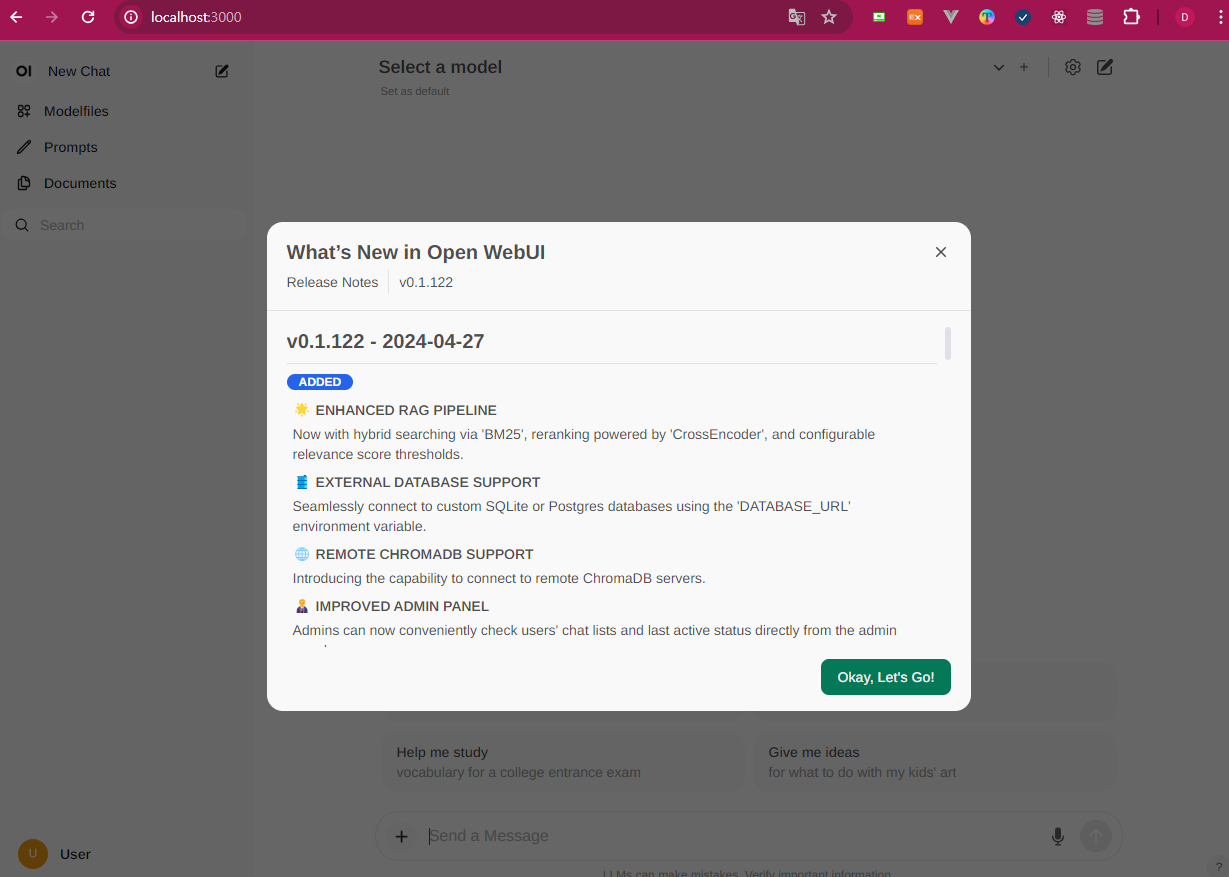
Task: Click the search magnifier icon in sidebar
Action: click(22, 225)
